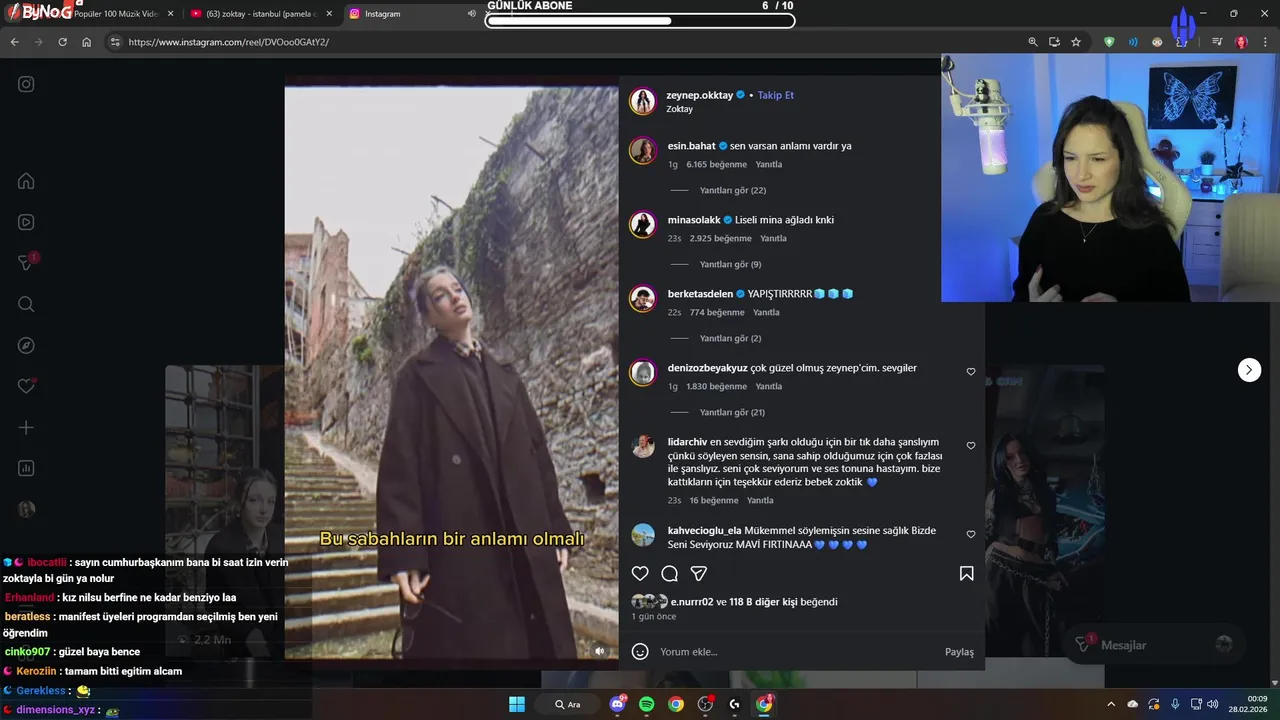Screen dimensions: 1280x720
Task: Click the Instagram logo in the sidebar
Action: click(x=26, y=84)
